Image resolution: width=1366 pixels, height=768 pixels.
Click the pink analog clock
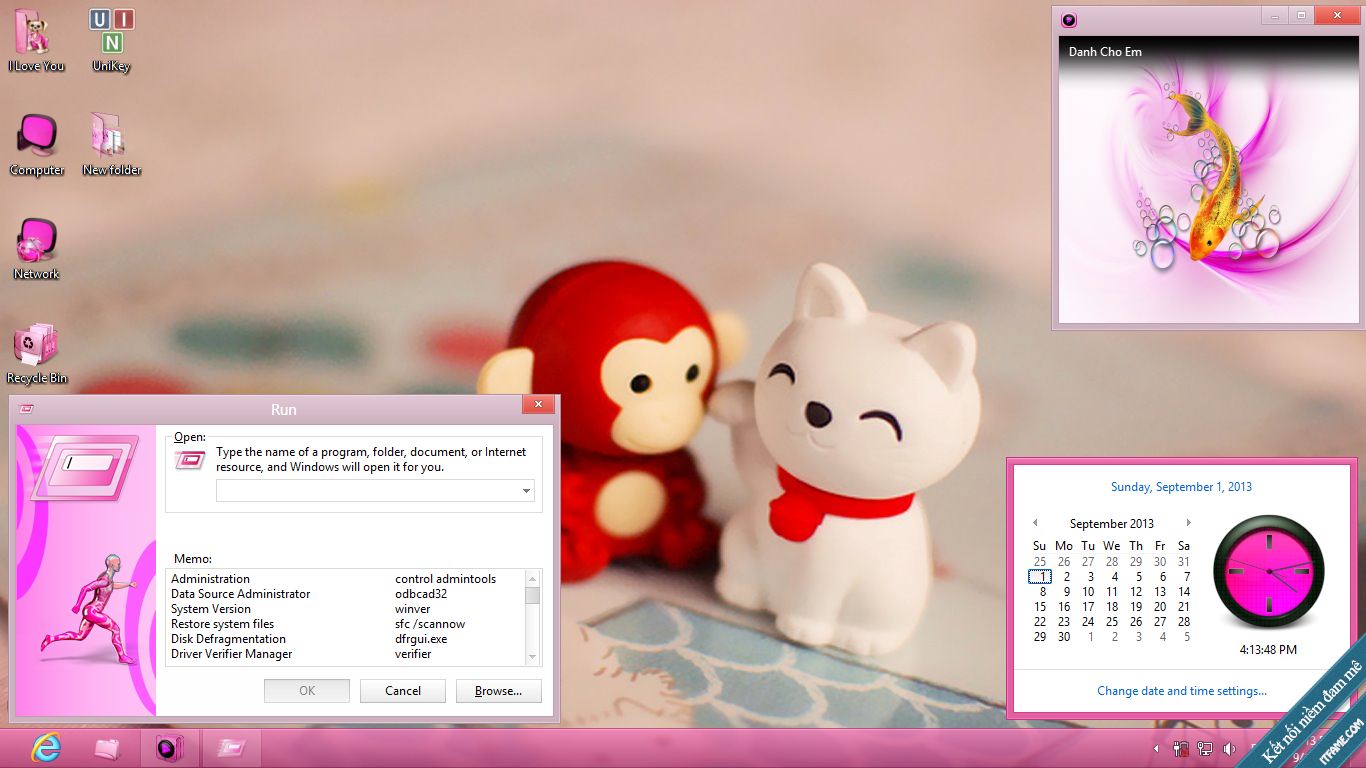[1268, 570]
